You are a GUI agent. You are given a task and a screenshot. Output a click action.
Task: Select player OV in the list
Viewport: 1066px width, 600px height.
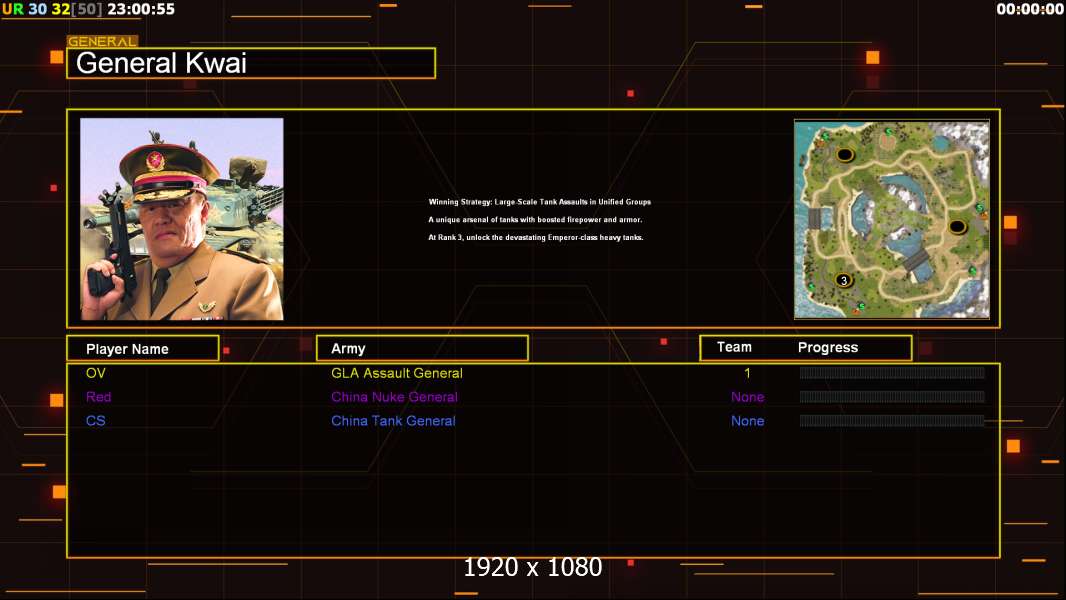96,373
